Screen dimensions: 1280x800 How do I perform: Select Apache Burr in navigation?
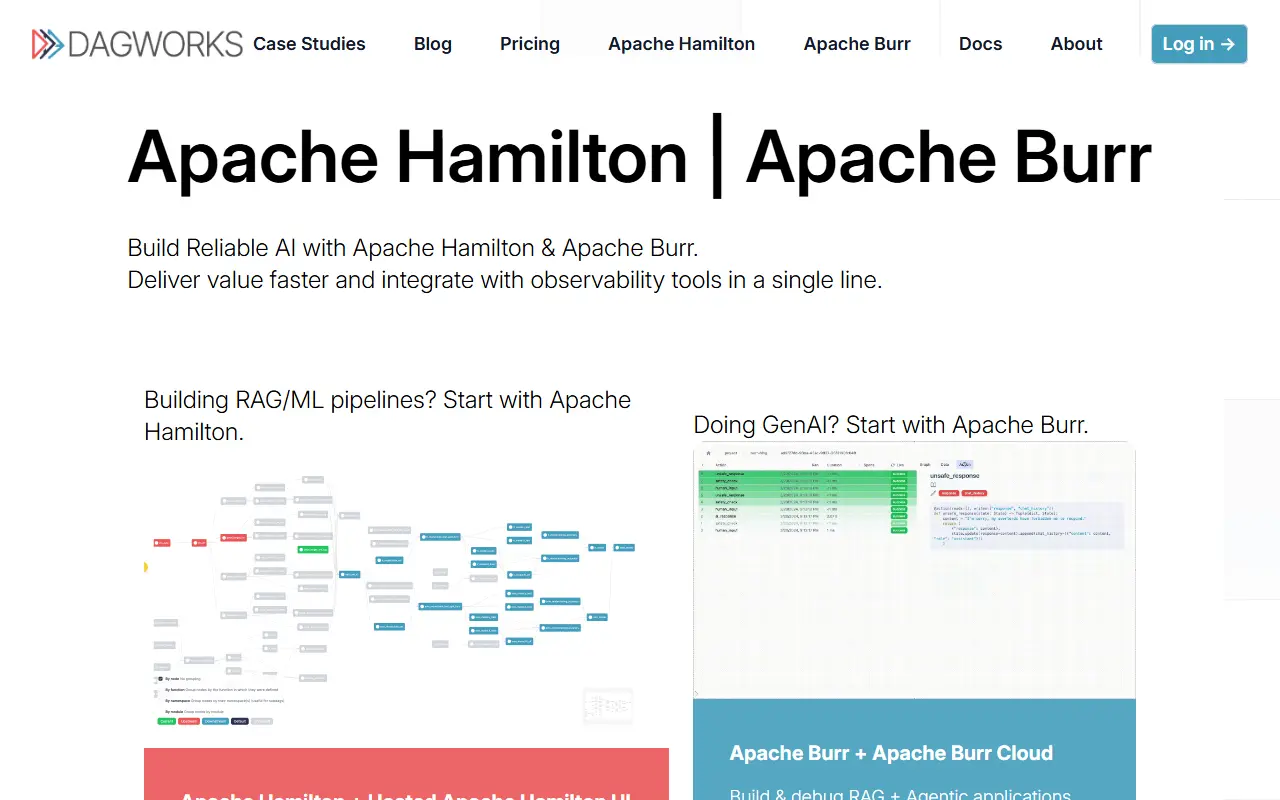coord(857,44)
